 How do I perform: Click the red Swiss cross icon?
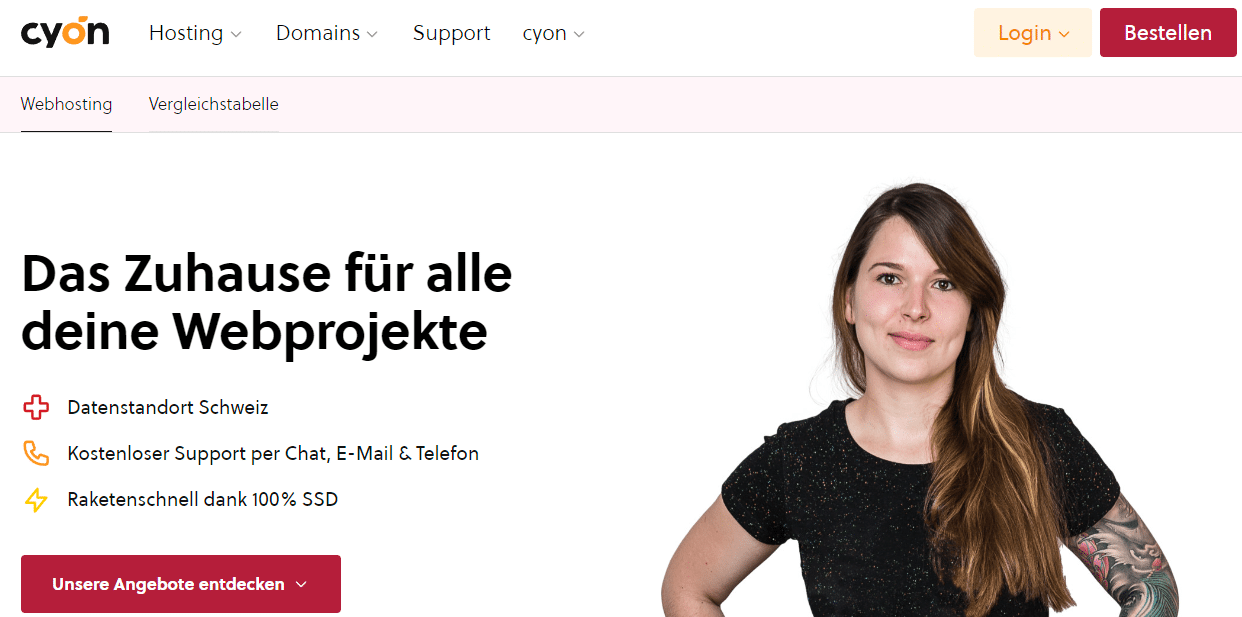coord(36,407)
